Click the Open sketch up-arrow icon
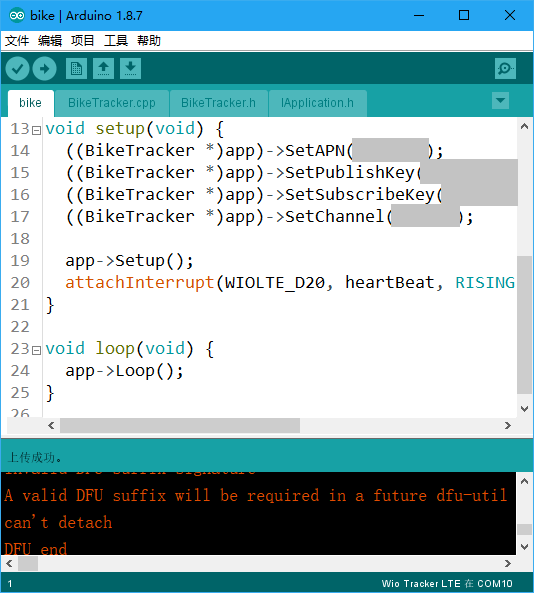Screen dimensions: 534x593 104,69
